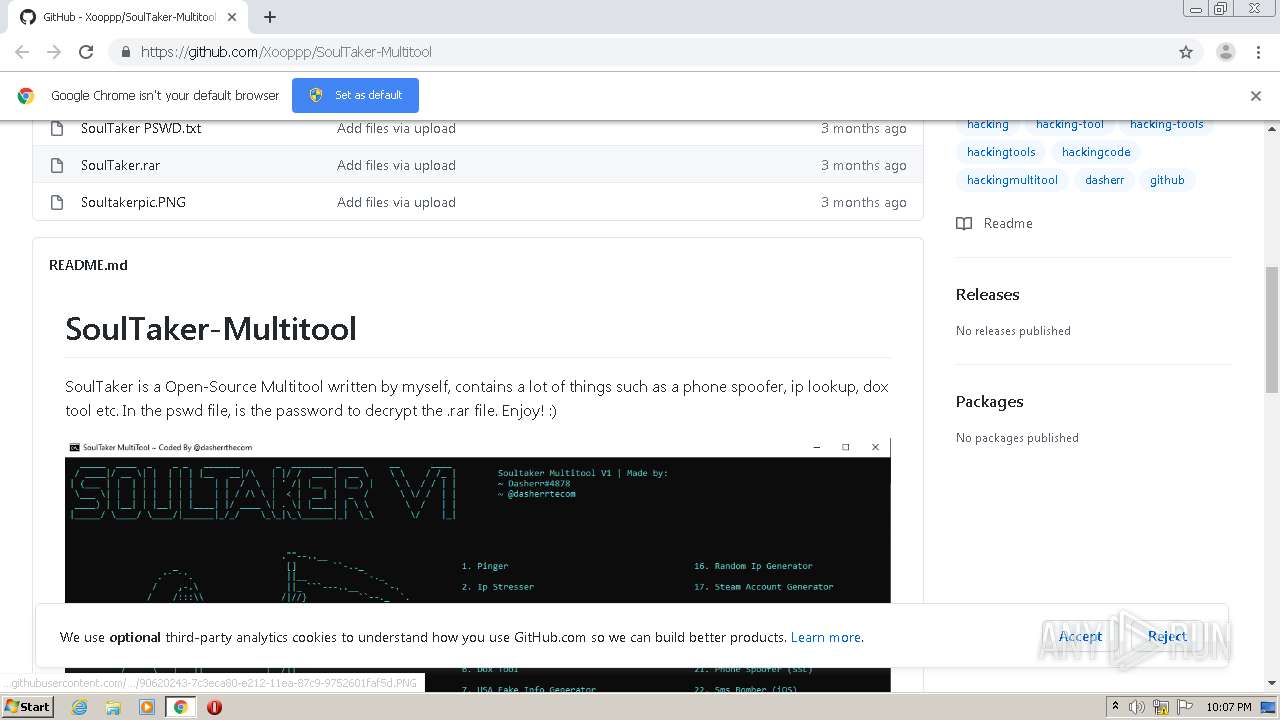Image resolution: width=1280 pixels, height=720 pixels.
Task: Open media player taskbar icon
Action: [x=147, y=706]
